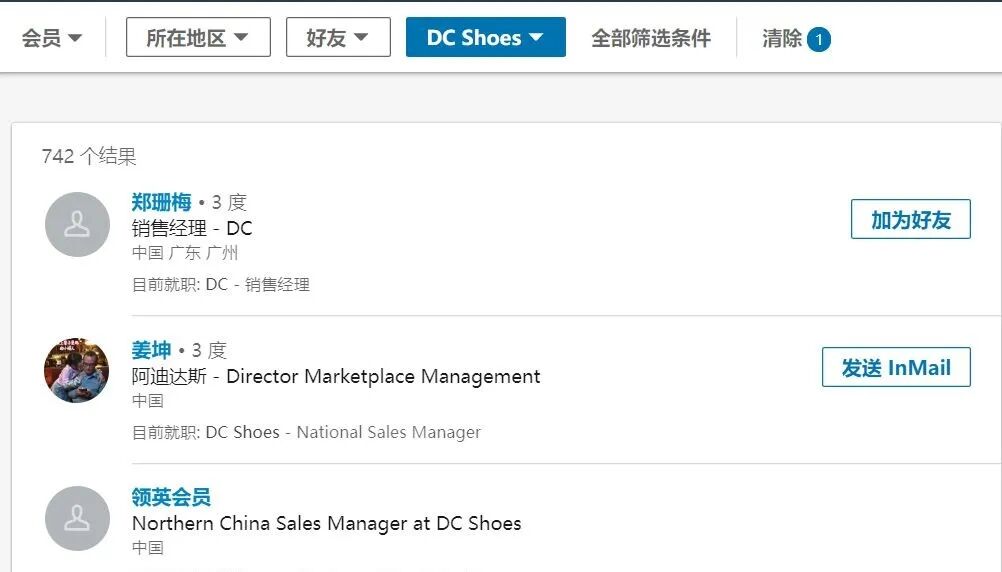This screenshot has width=1002, height=572.
Task: Open 郑珊梅 profile name link
Action: tap(161, 202)
